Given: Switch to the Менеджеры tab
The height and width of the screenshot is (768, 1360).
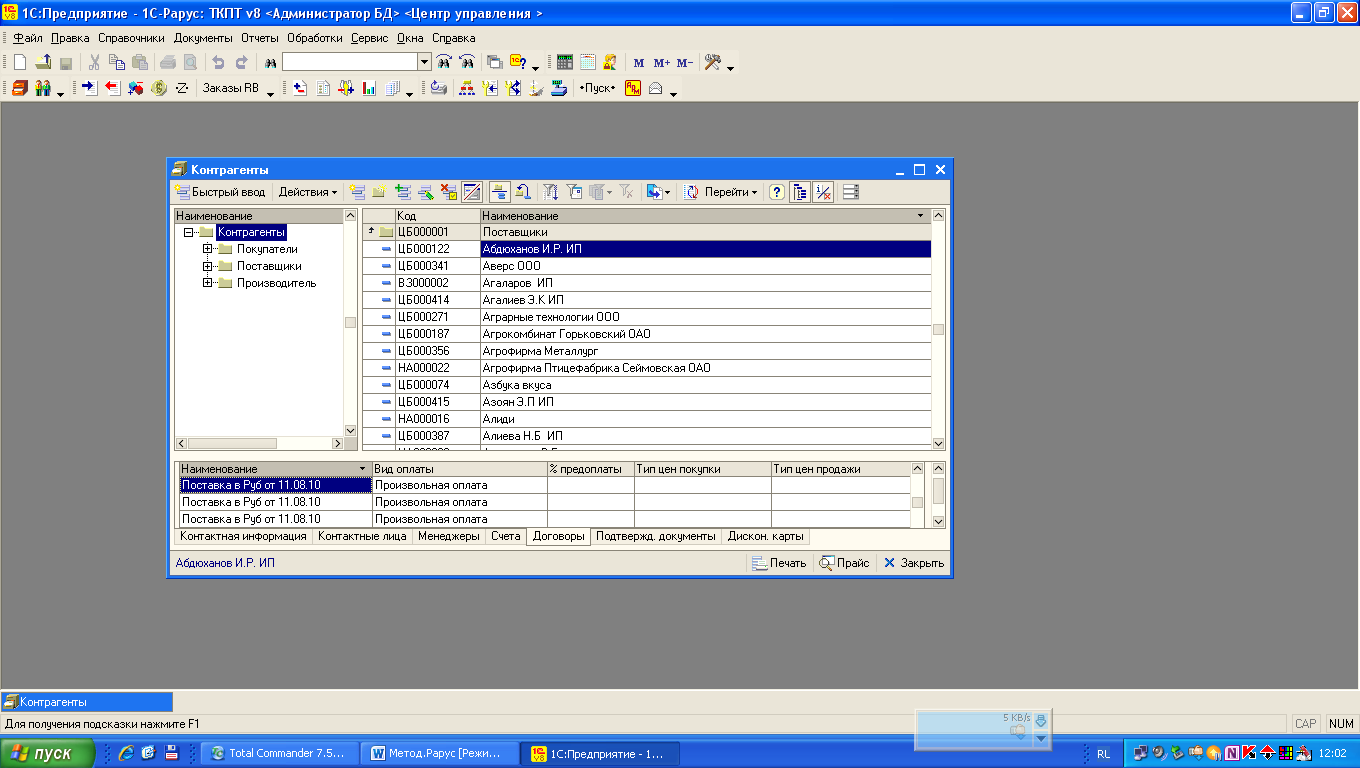Looking at the screenshot, I should point(449,537).
